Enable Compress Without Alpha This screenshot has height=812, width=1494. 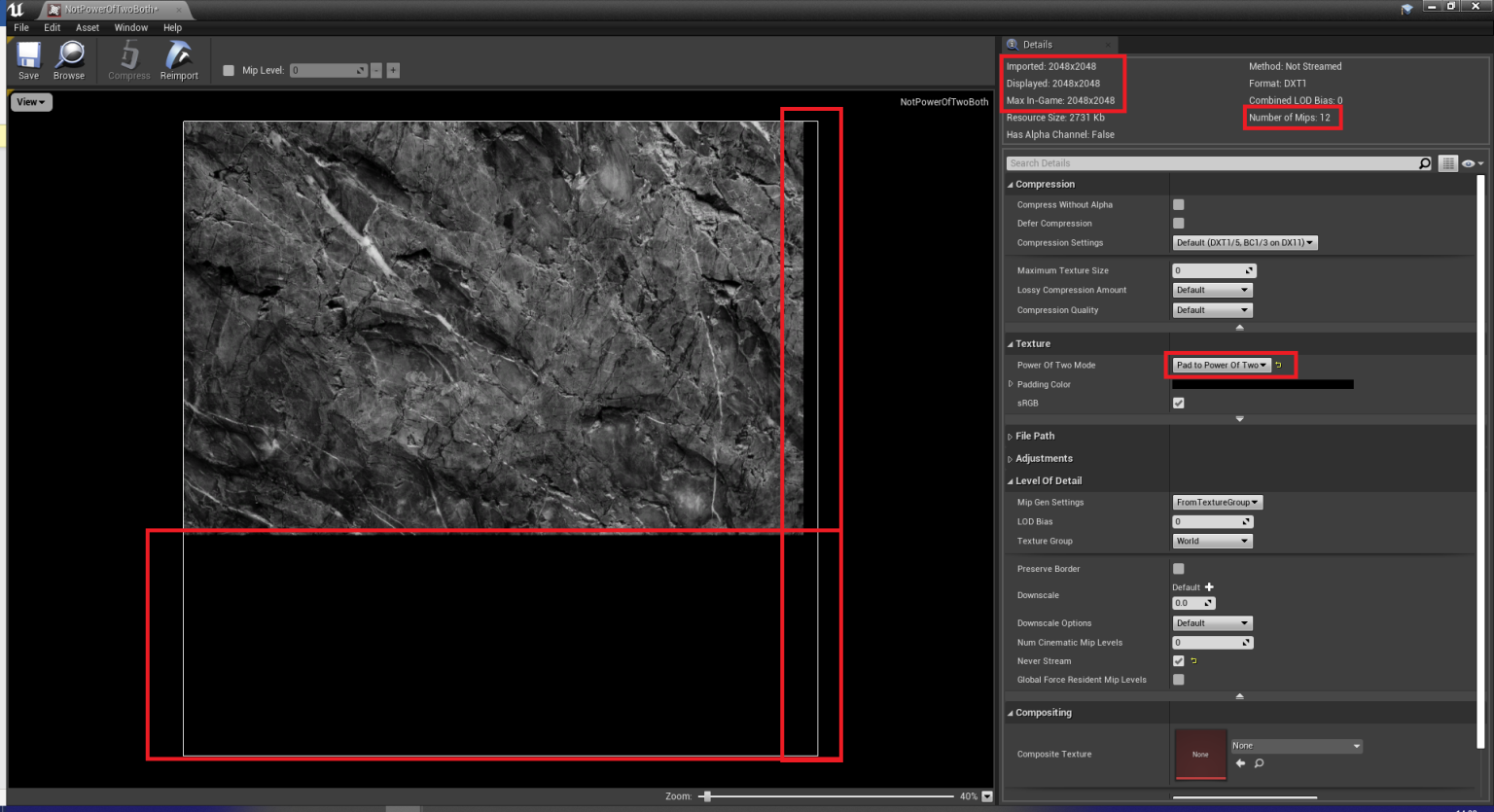1178,204
